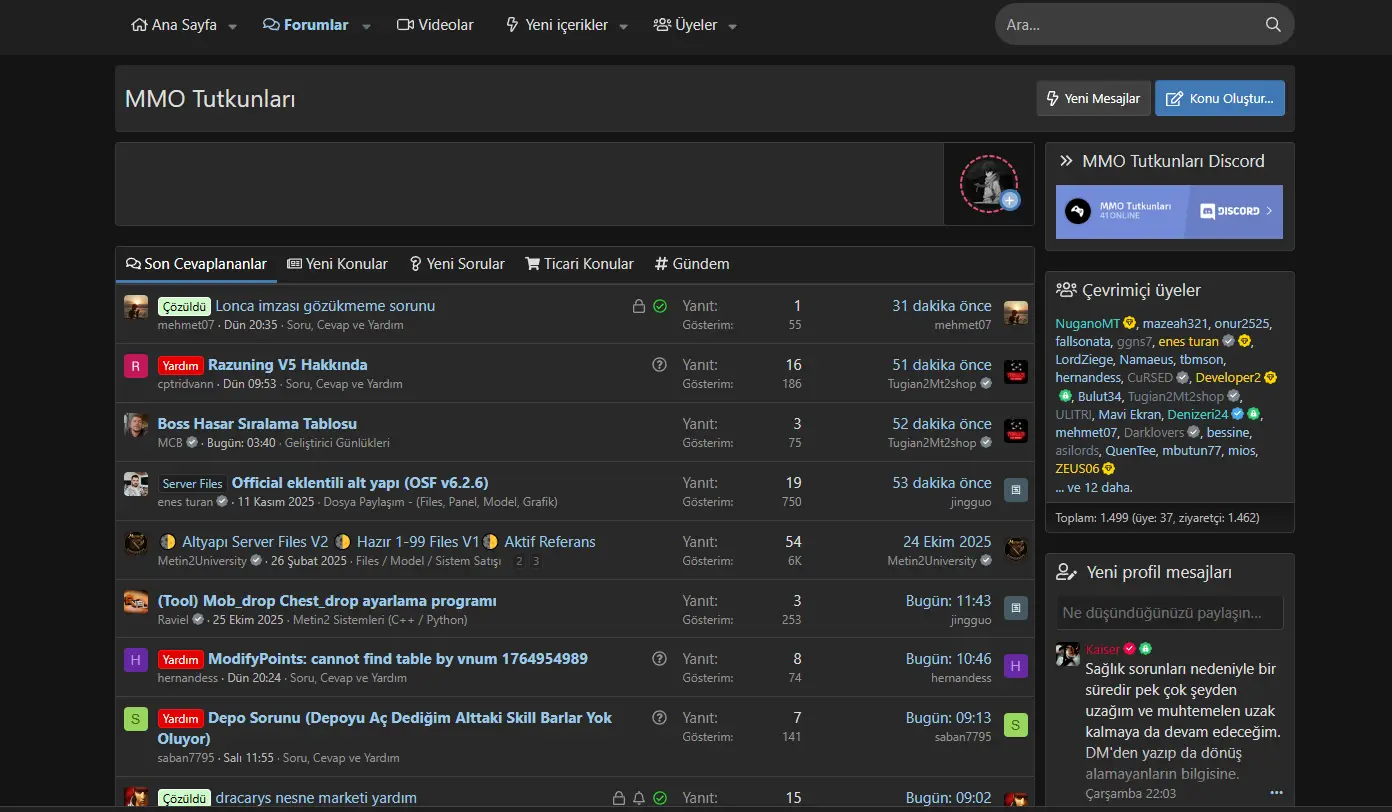Open the Gündem tab
Image resolution: width=1392 pixels, height=812 pixels.
pyautogui.click(x=692, y=264)
